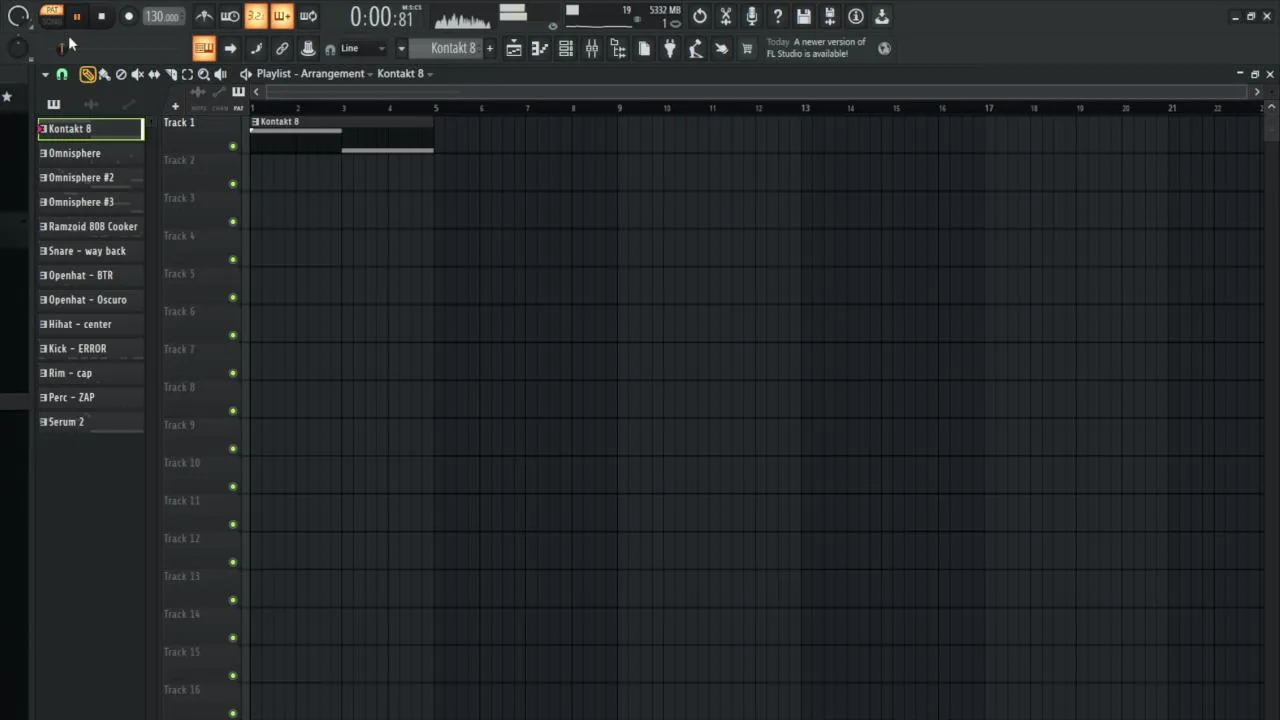Open pattern selector arrow before Kontakt 8

click(401, 48)
